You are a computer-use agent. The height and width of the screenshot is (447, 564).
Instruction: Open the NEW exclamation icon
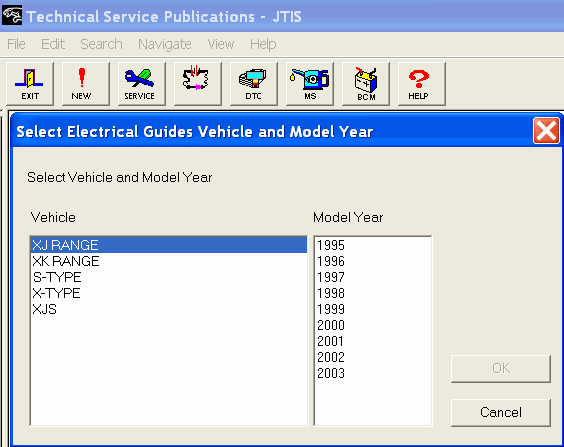coord(86,84)
